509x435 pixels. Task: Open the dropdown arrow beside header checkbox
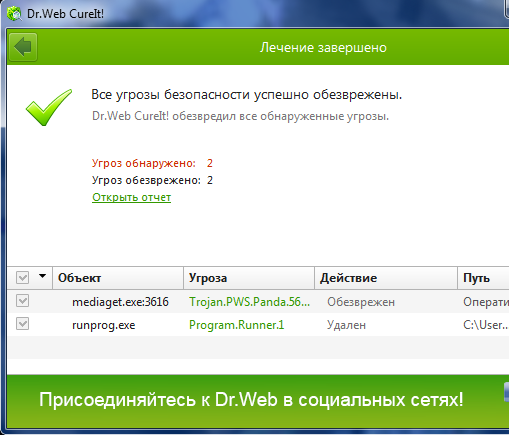click(42, 276)
